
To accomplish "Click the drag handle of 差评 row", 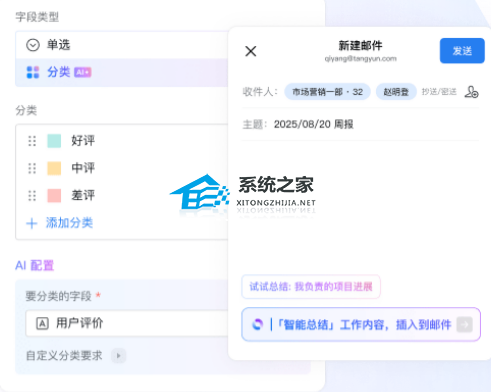I will [x=32, y=196].
